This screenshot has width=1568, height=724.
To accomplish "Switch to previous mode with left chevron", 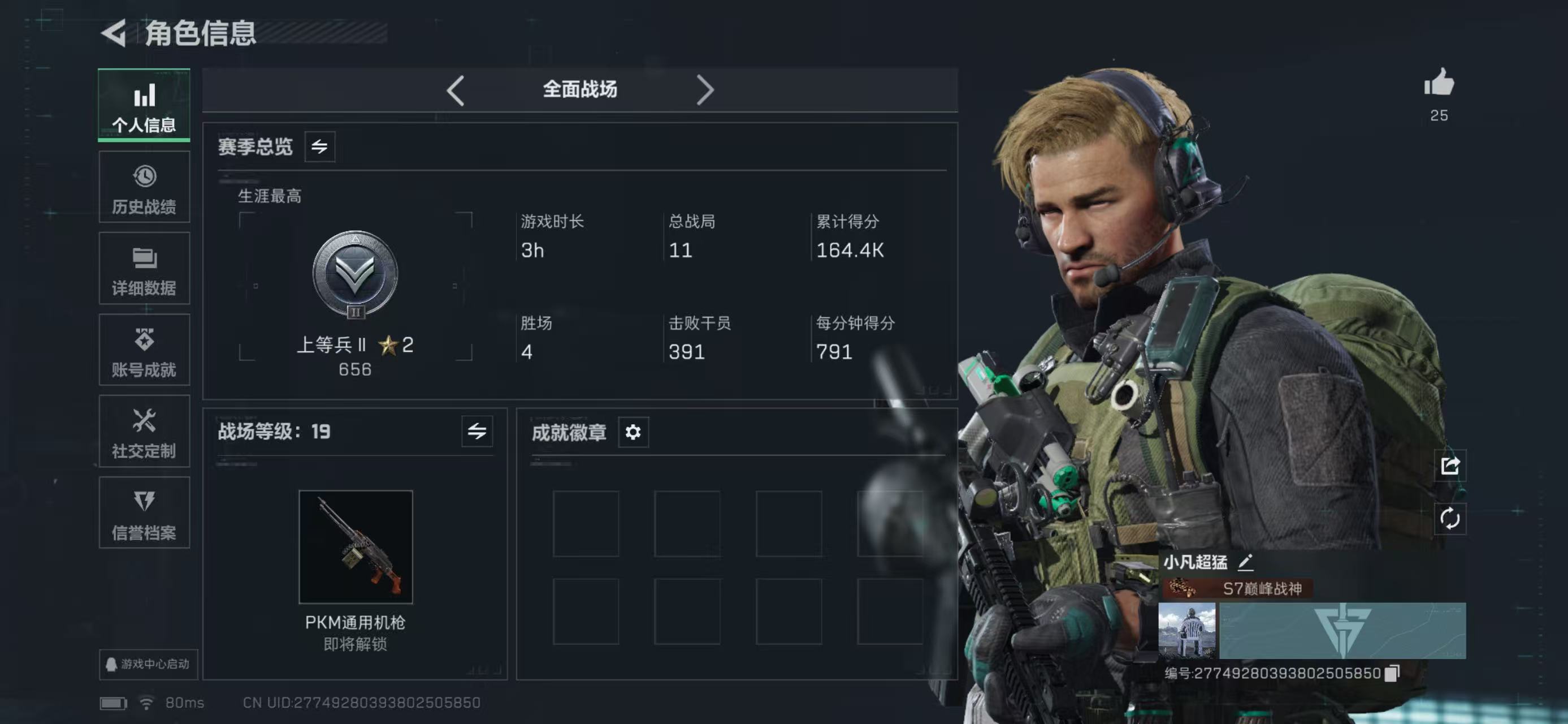I will [x=455, y=90].
